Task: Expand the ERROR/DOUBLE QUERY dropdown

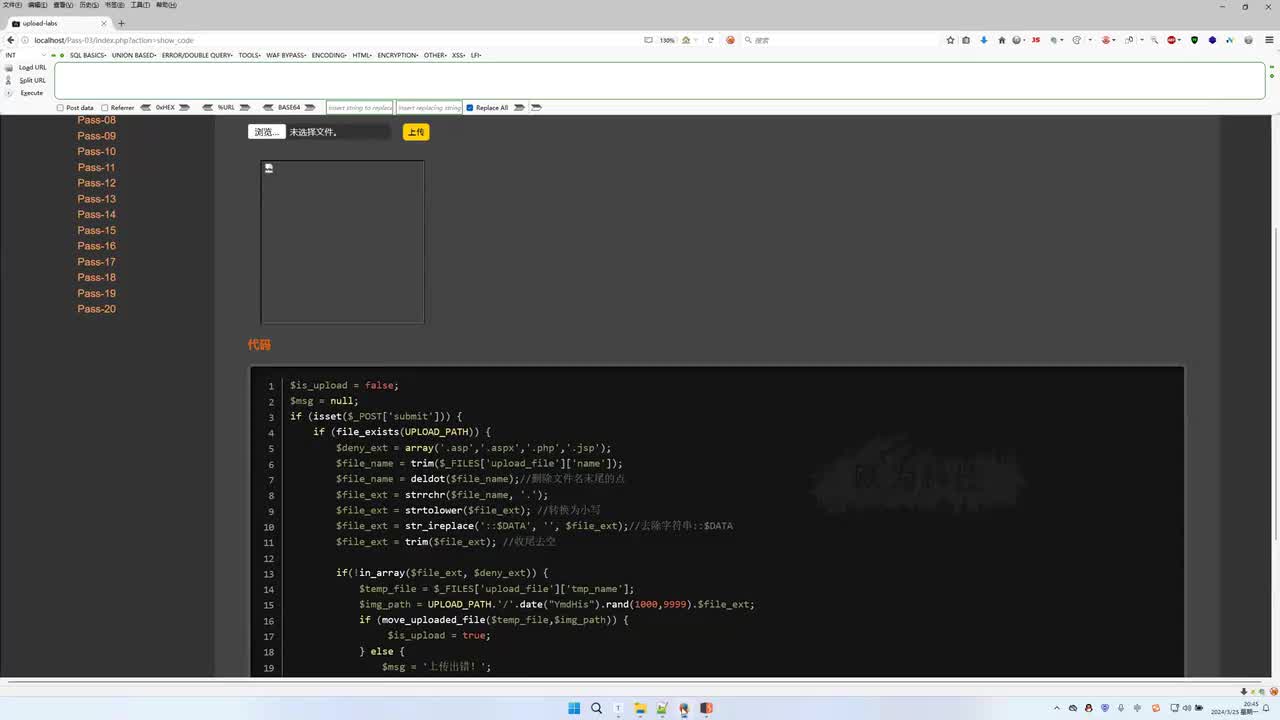Action: [x=197, y=55]
